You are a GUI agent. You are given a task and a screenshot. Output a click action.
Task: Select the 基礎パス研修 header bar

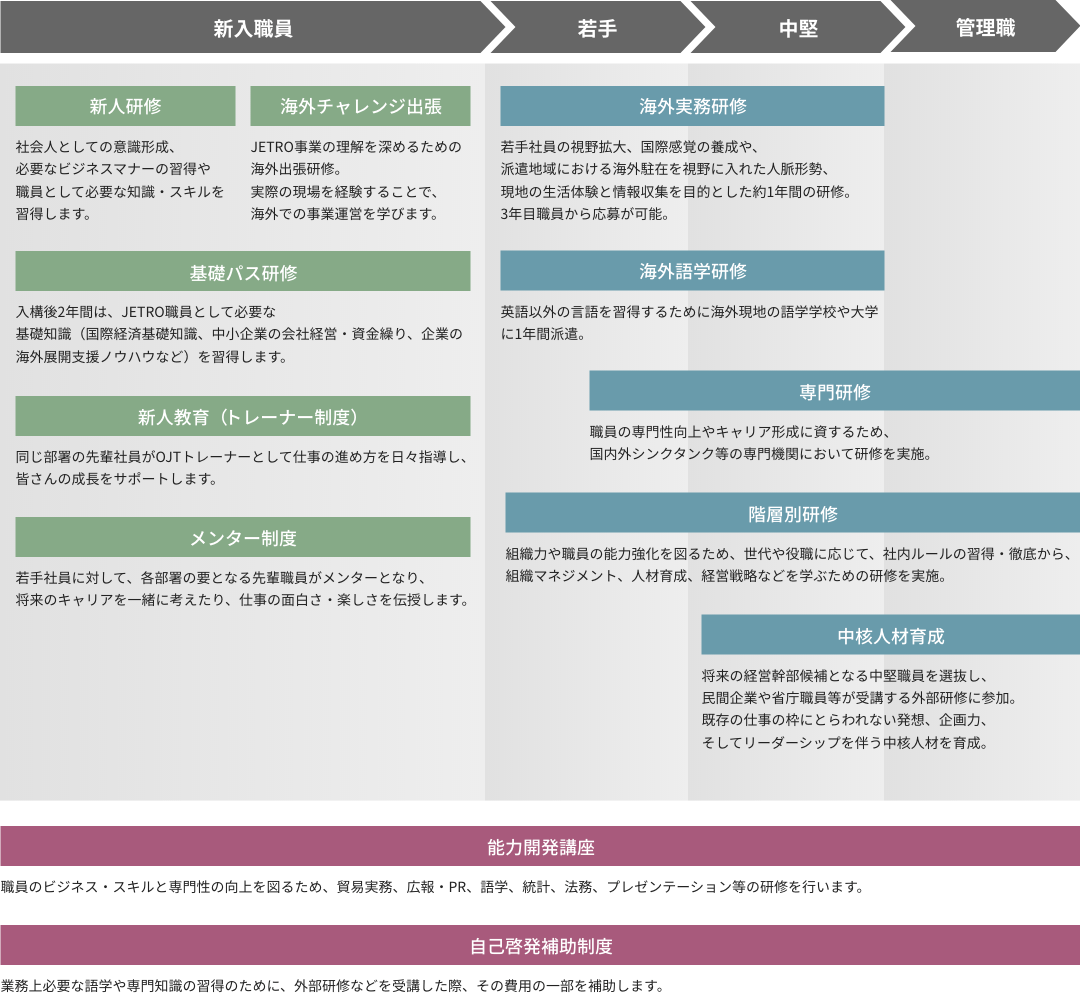(243, 272)
